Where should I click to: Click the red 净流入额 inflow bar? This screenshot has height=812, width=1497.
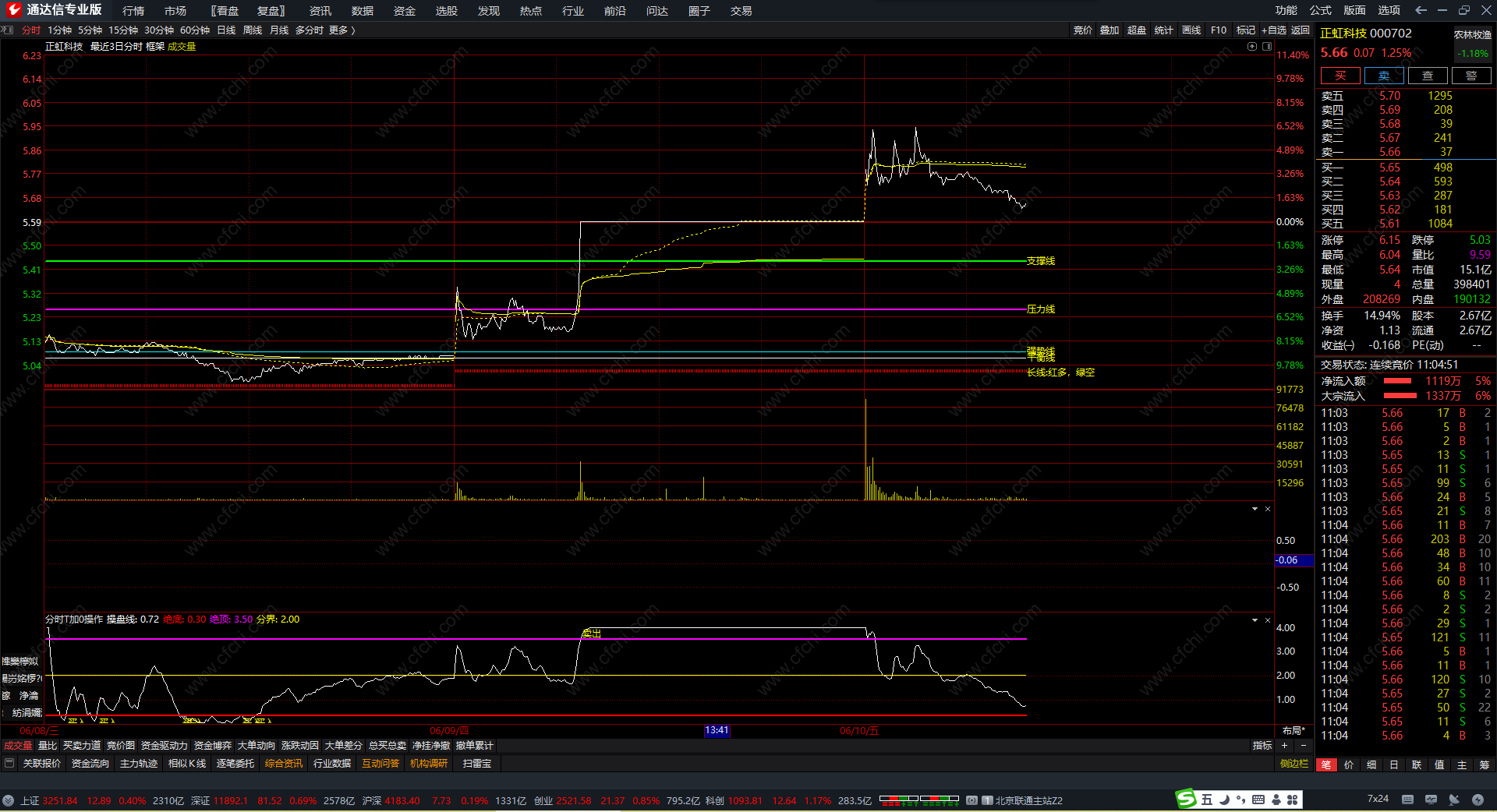tap(1397, 381)
